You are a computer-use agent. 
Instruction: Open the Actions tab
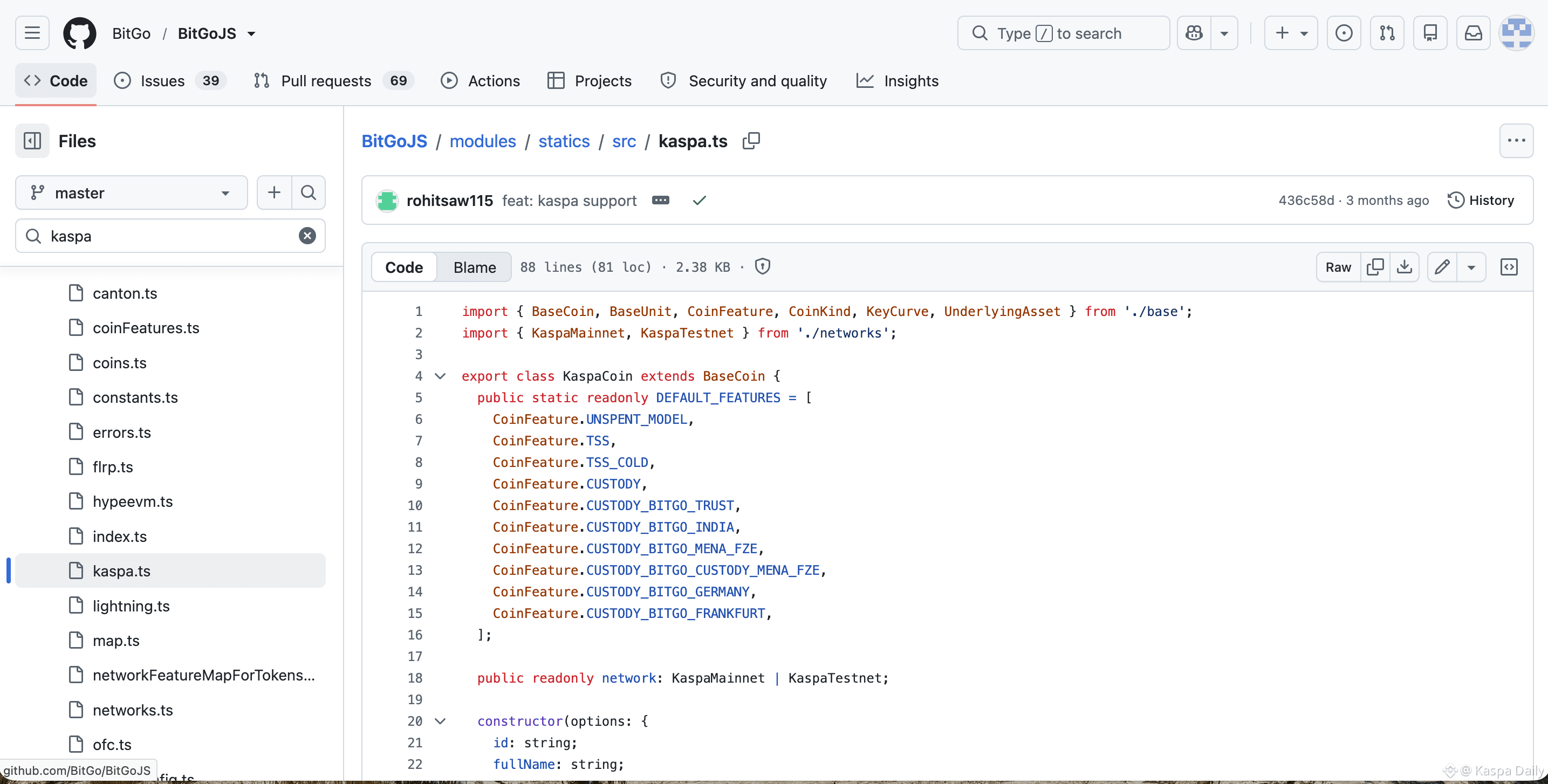[x=480, y=80]
